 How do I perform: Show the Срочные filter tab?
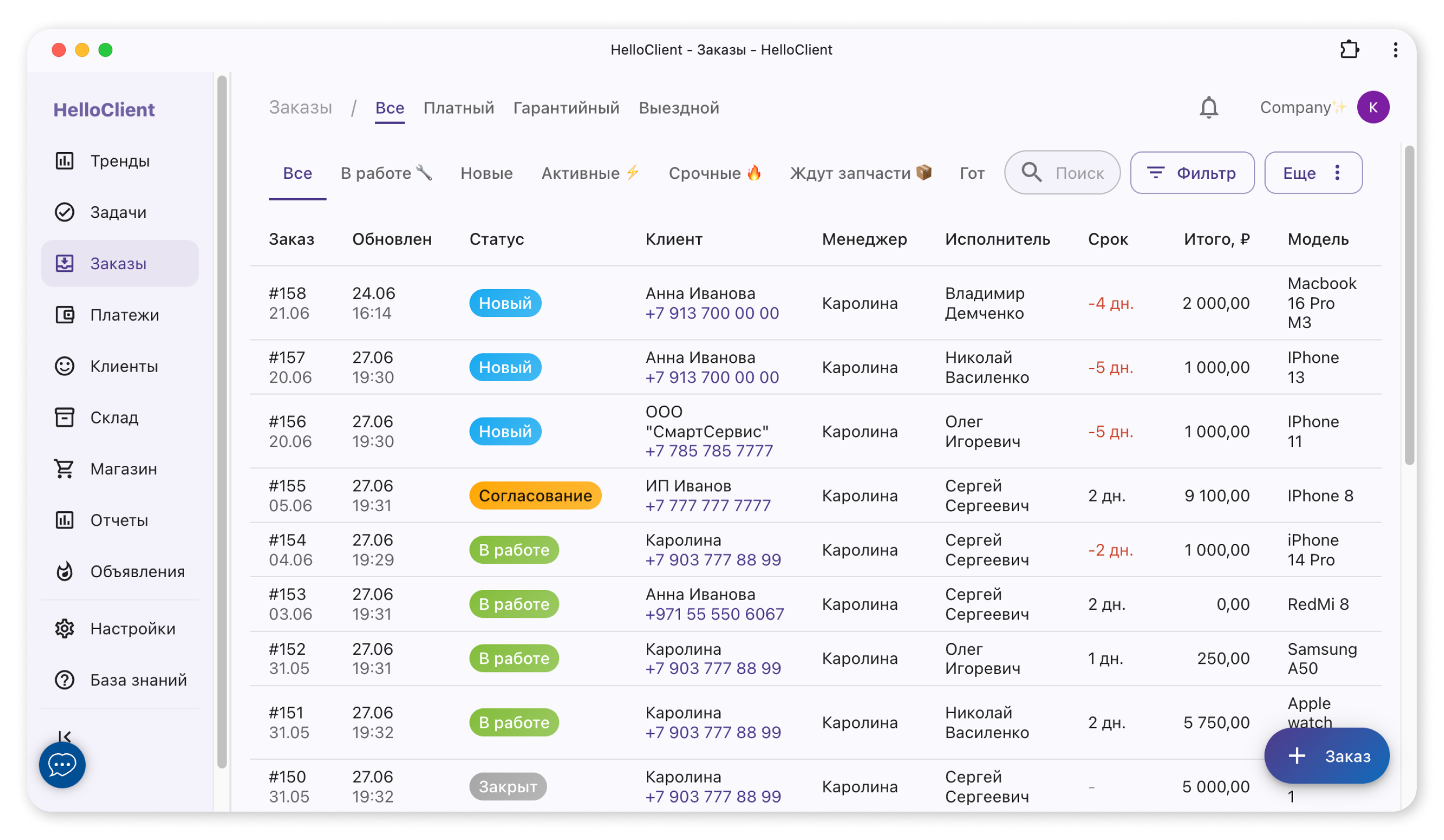point(715,173)
